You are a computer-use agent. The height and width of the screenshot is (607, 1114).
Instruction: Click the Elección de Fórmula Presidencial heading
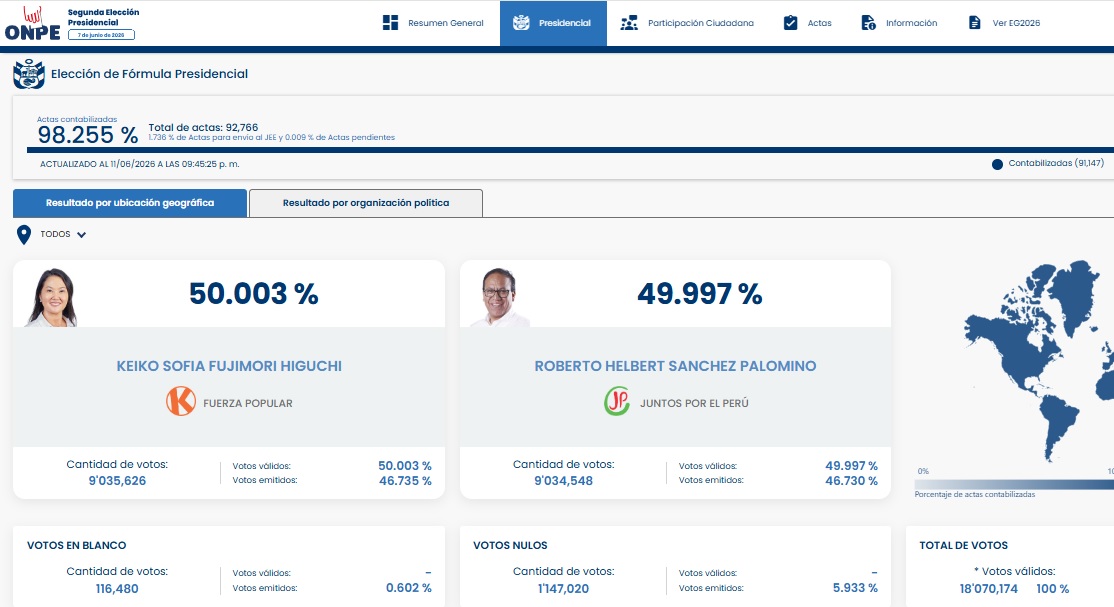[x=149, y=74]
